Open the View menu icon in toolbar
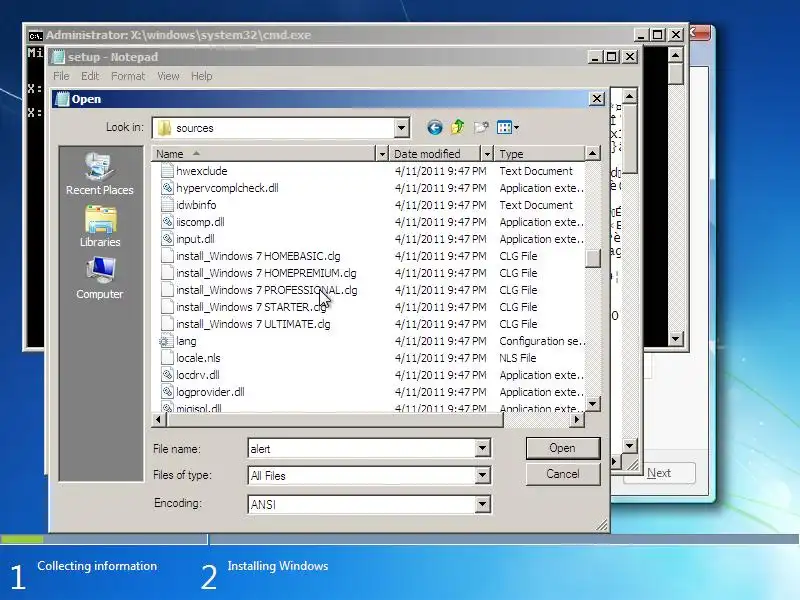800x600 pixels. (x=508, y=128)
